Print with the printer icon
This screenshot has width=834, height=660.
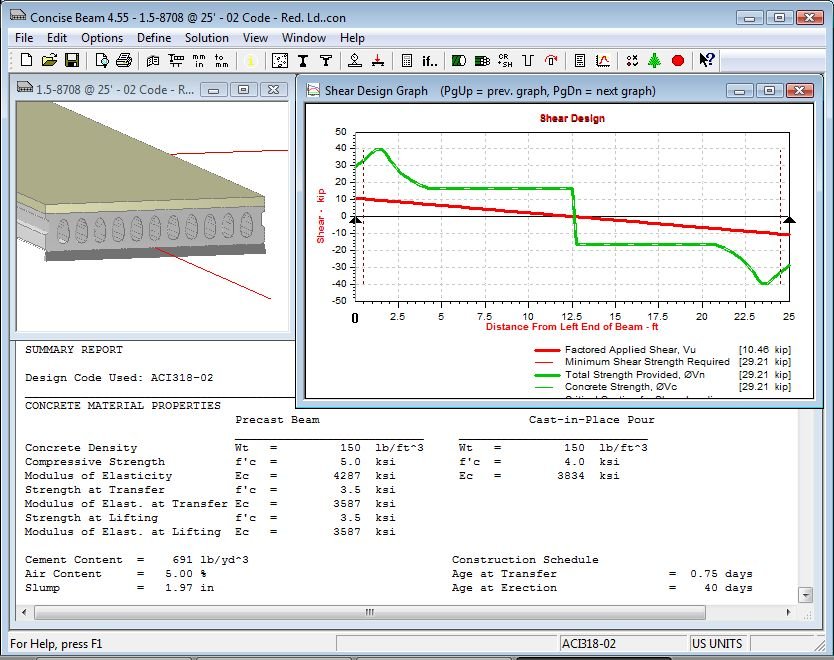point(124,60)
